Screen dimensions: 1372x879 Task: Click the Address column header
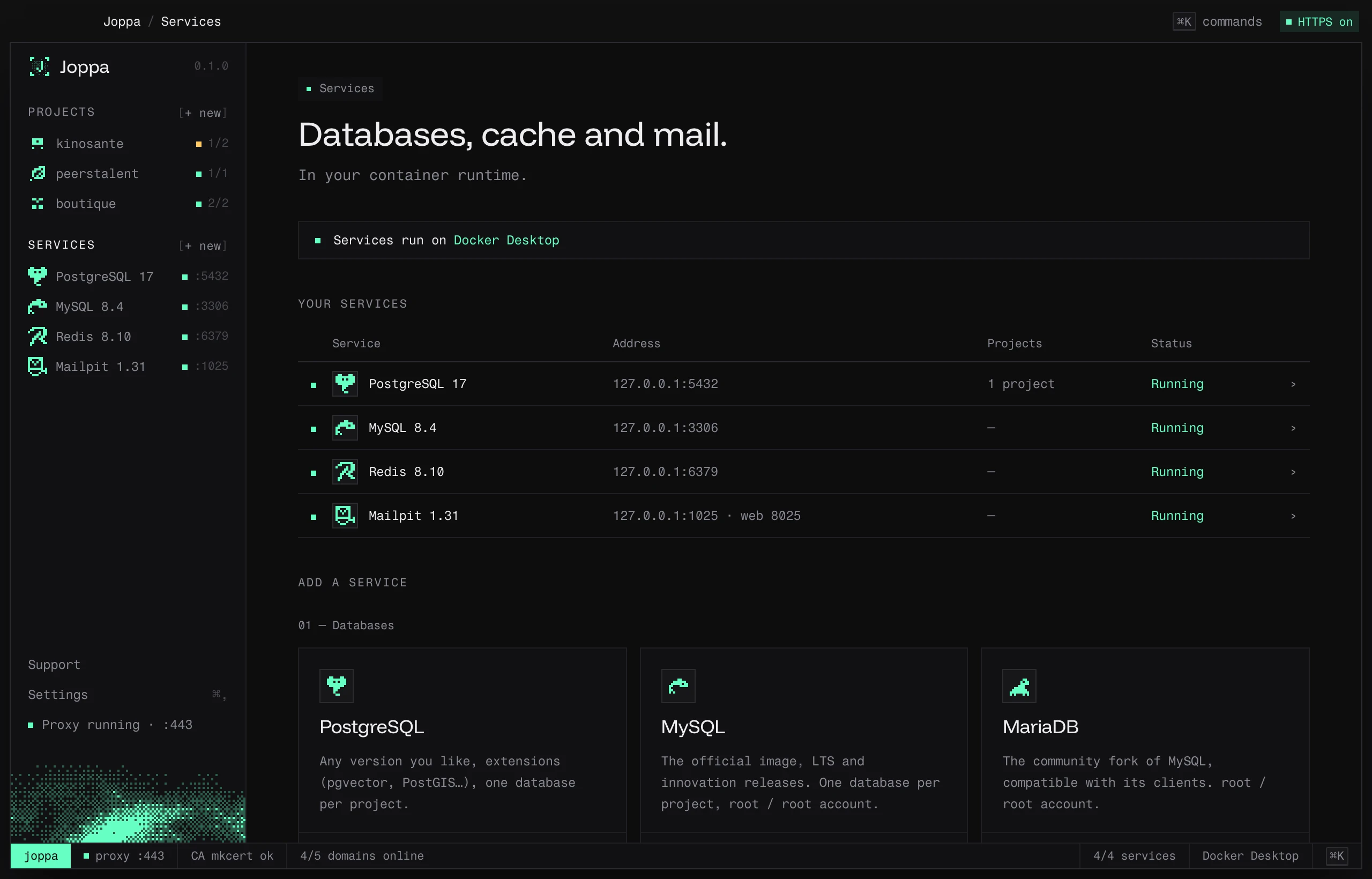coord(636,343)
